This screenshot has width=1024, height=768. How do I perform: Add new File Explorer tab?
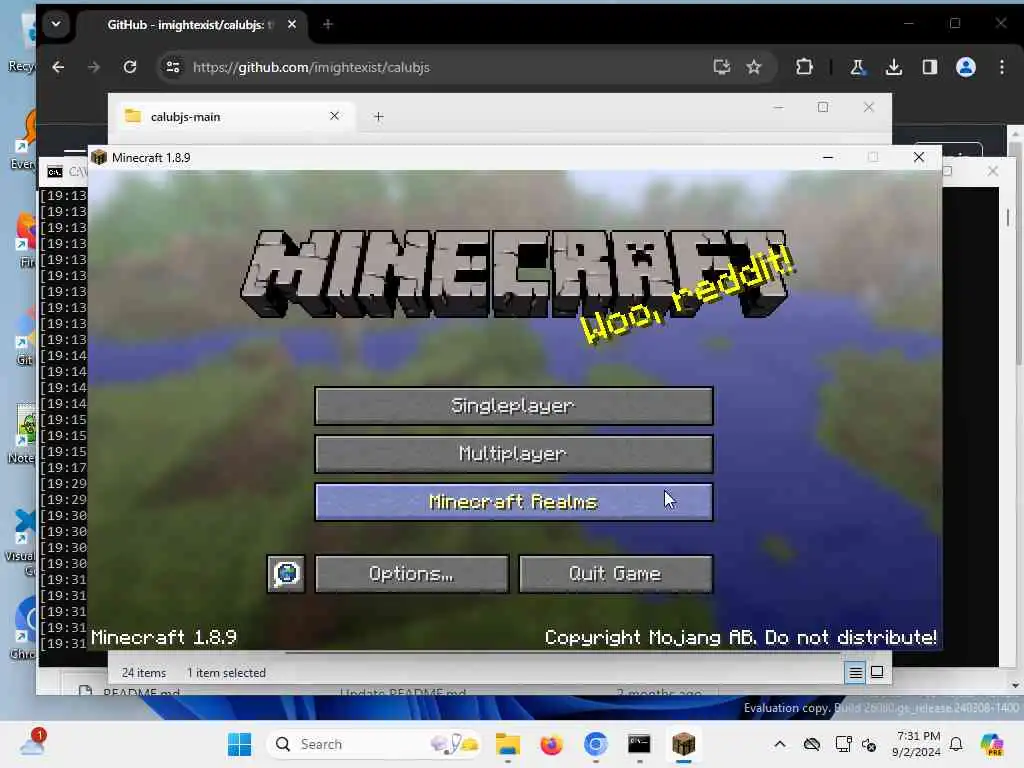(379, 116)
